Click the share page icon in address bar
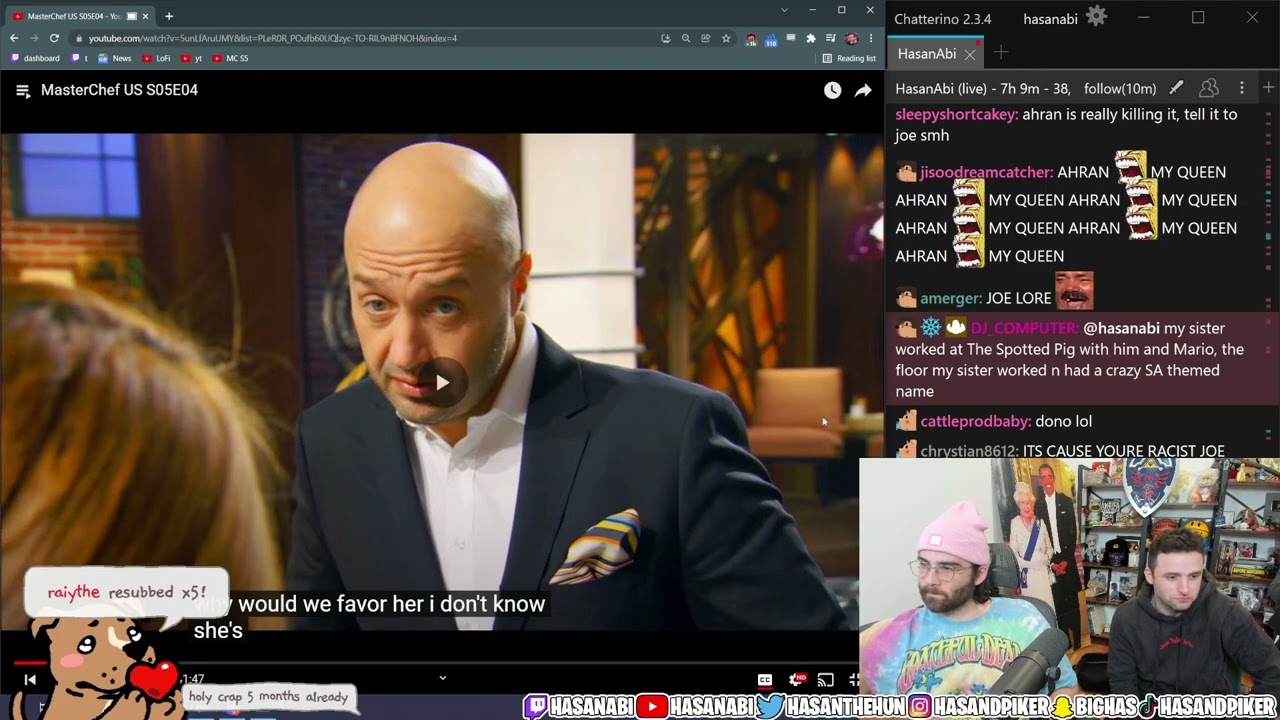This screenshot has height=720, width=1280. point(706,38)
